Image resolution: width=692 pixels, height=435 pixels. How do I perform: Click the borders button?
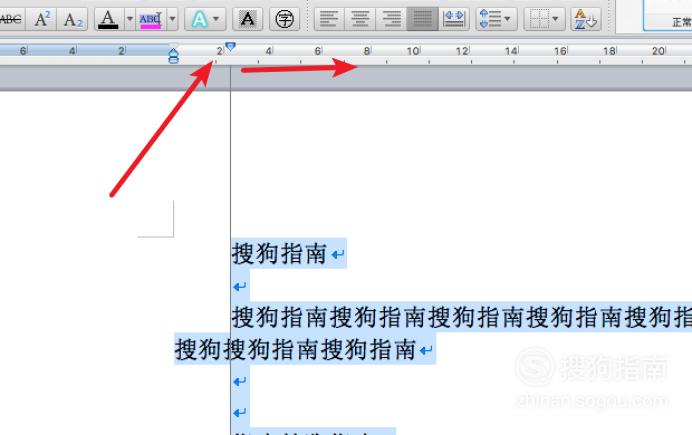(539, 19)
